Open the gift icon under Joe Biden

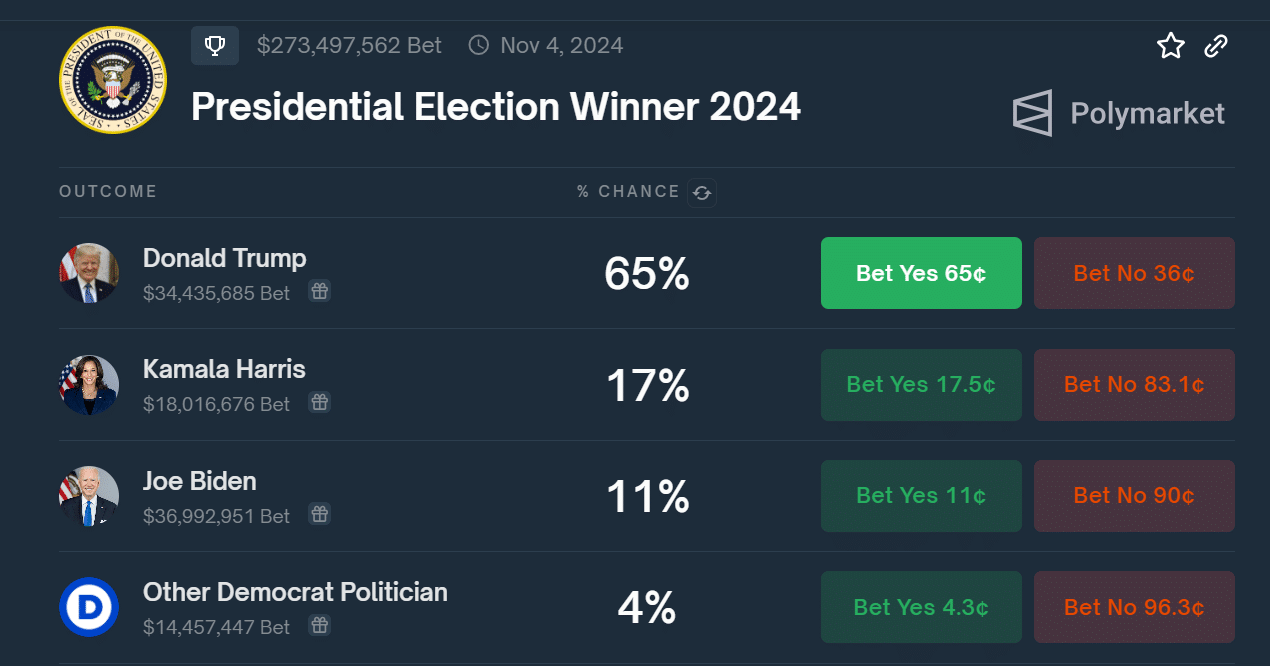319,514
